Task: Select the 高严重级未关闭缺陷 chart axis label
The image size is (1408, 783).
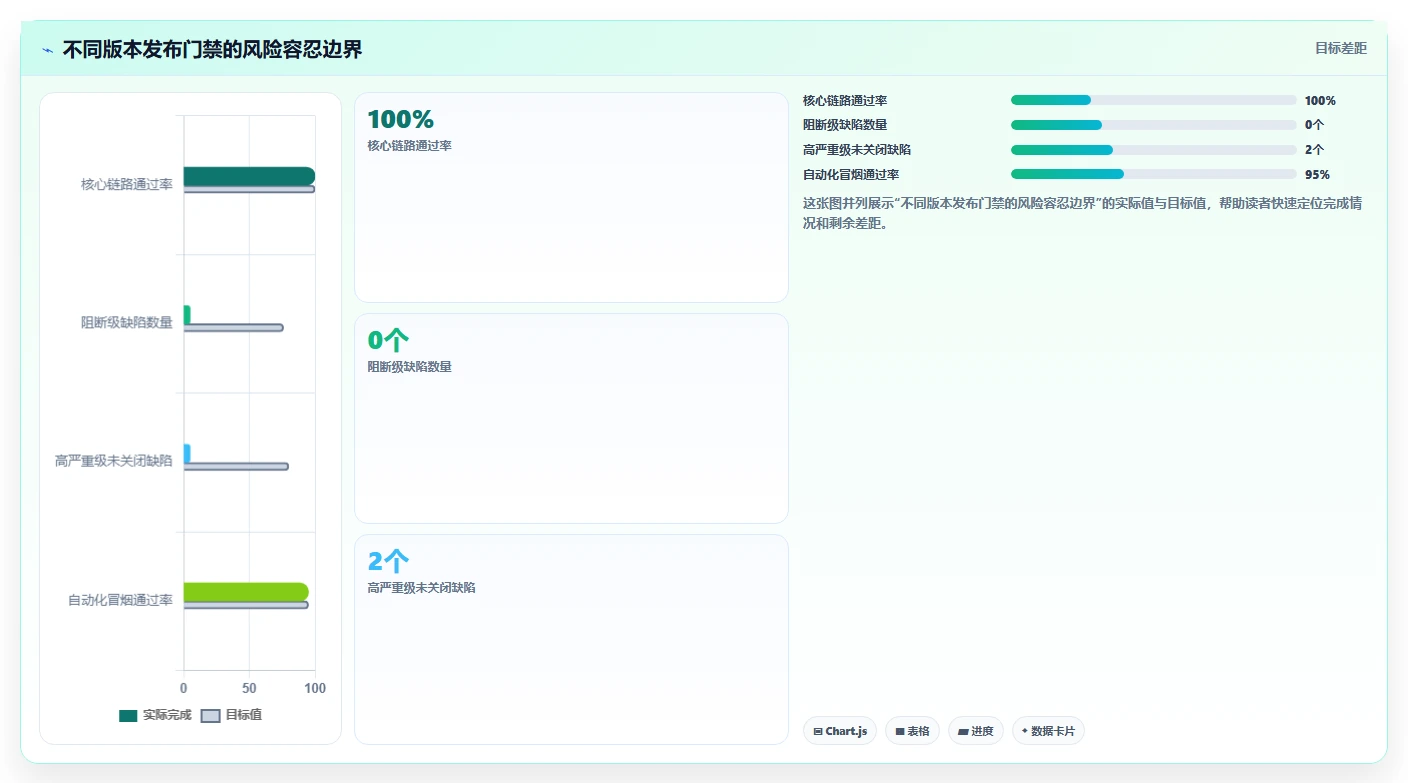Action: point(114,462)
